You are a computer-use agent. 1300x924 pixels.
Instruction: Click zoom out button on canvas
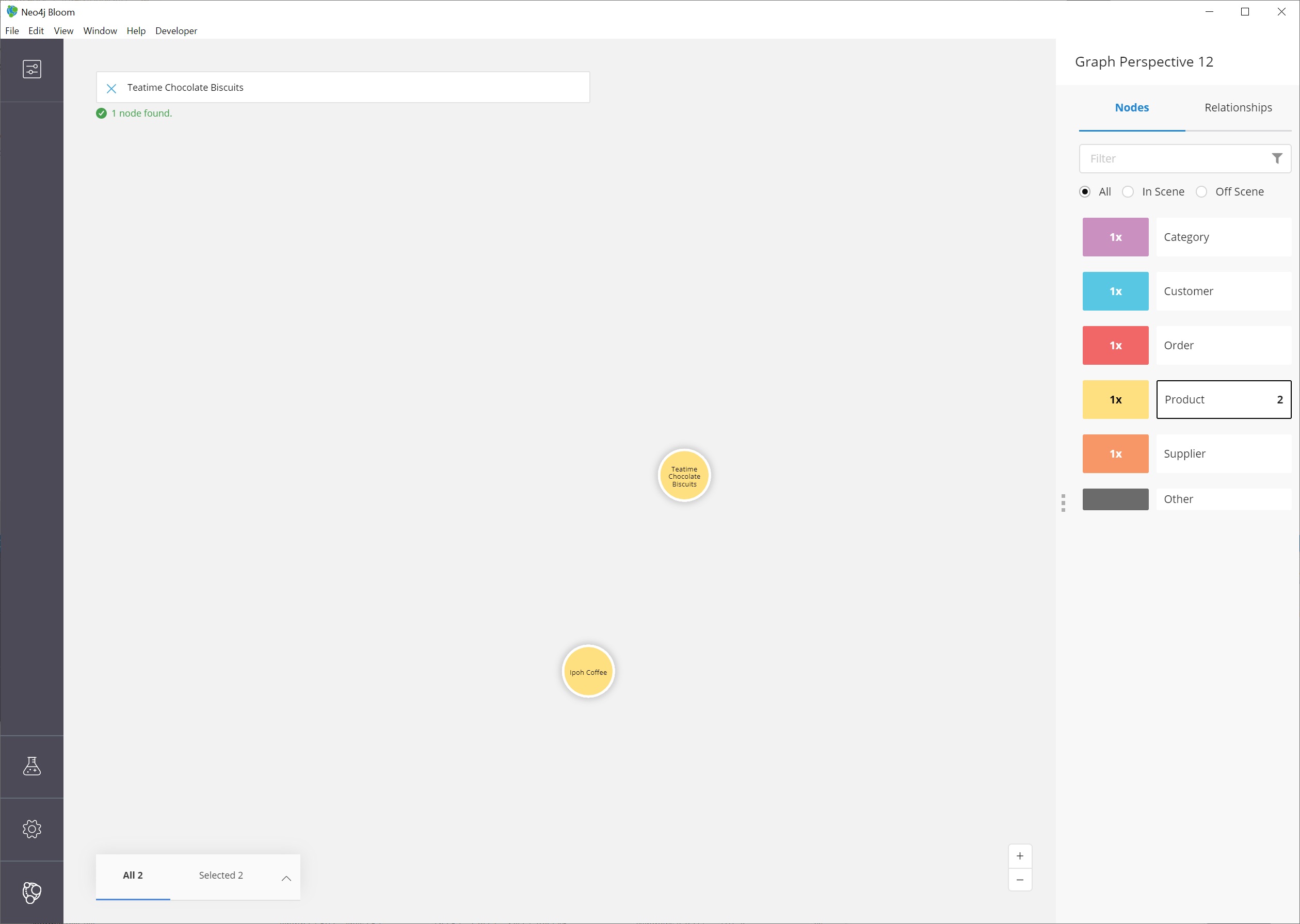[x=1020, y=880]
